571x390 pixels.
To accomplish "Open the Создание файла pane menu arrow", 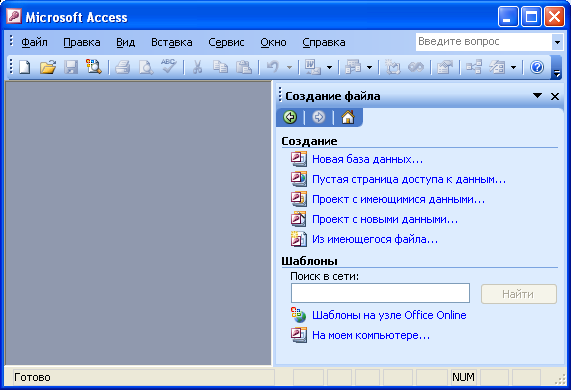I will [537, 96].
